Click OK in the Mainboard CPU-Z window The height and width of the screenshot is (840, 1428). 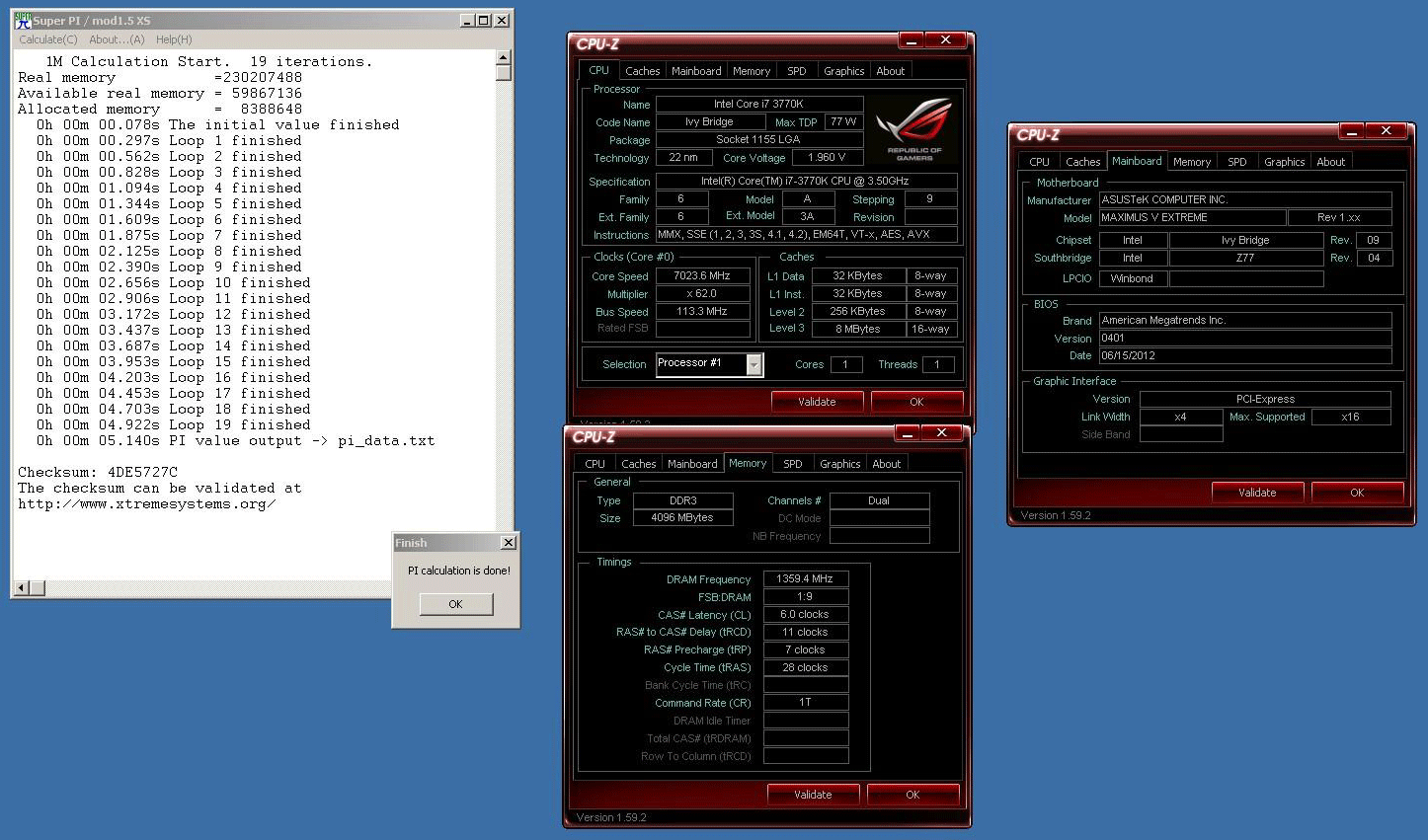click(x=1357, y=493)
